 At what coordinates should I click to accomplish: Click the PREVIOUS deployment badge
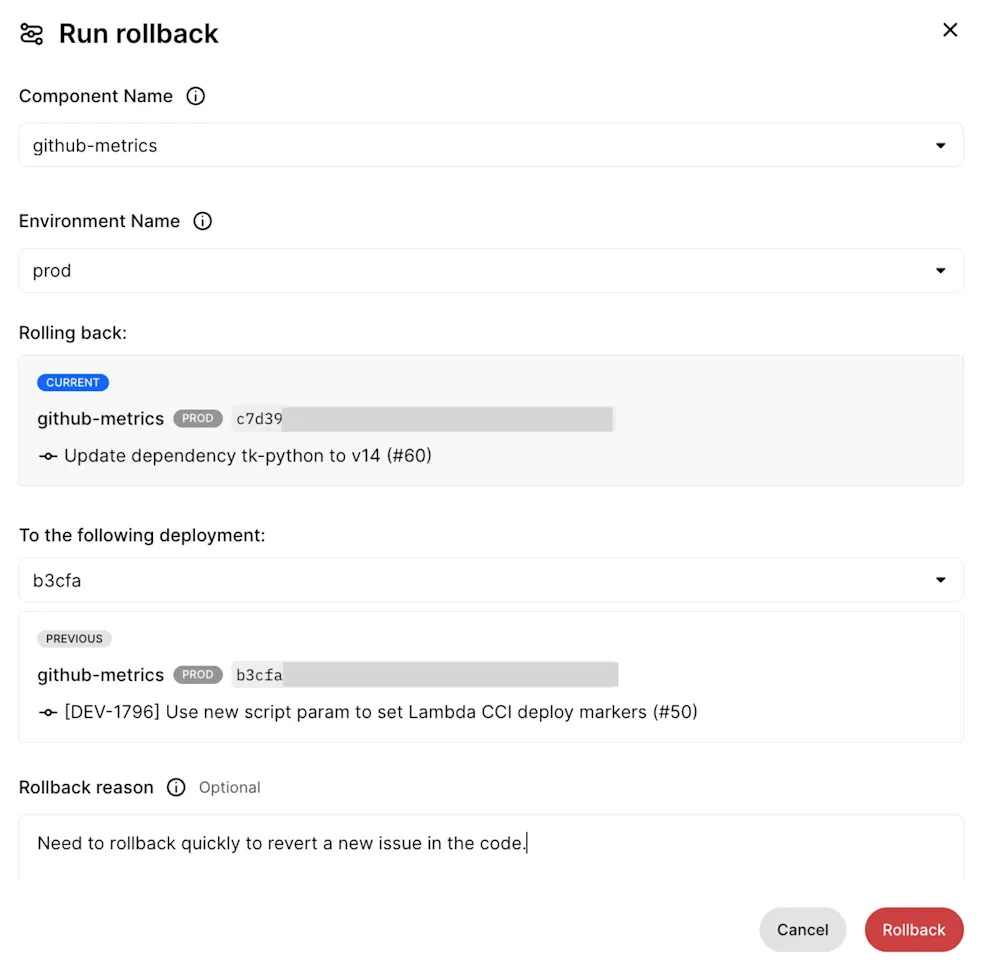pos(74,639)
